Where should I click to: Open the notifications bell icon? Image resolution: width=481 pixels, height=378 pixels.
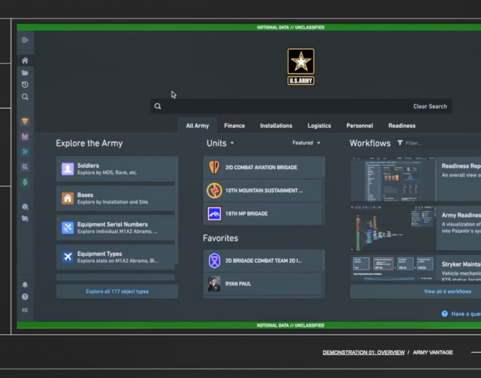(25, 285)
